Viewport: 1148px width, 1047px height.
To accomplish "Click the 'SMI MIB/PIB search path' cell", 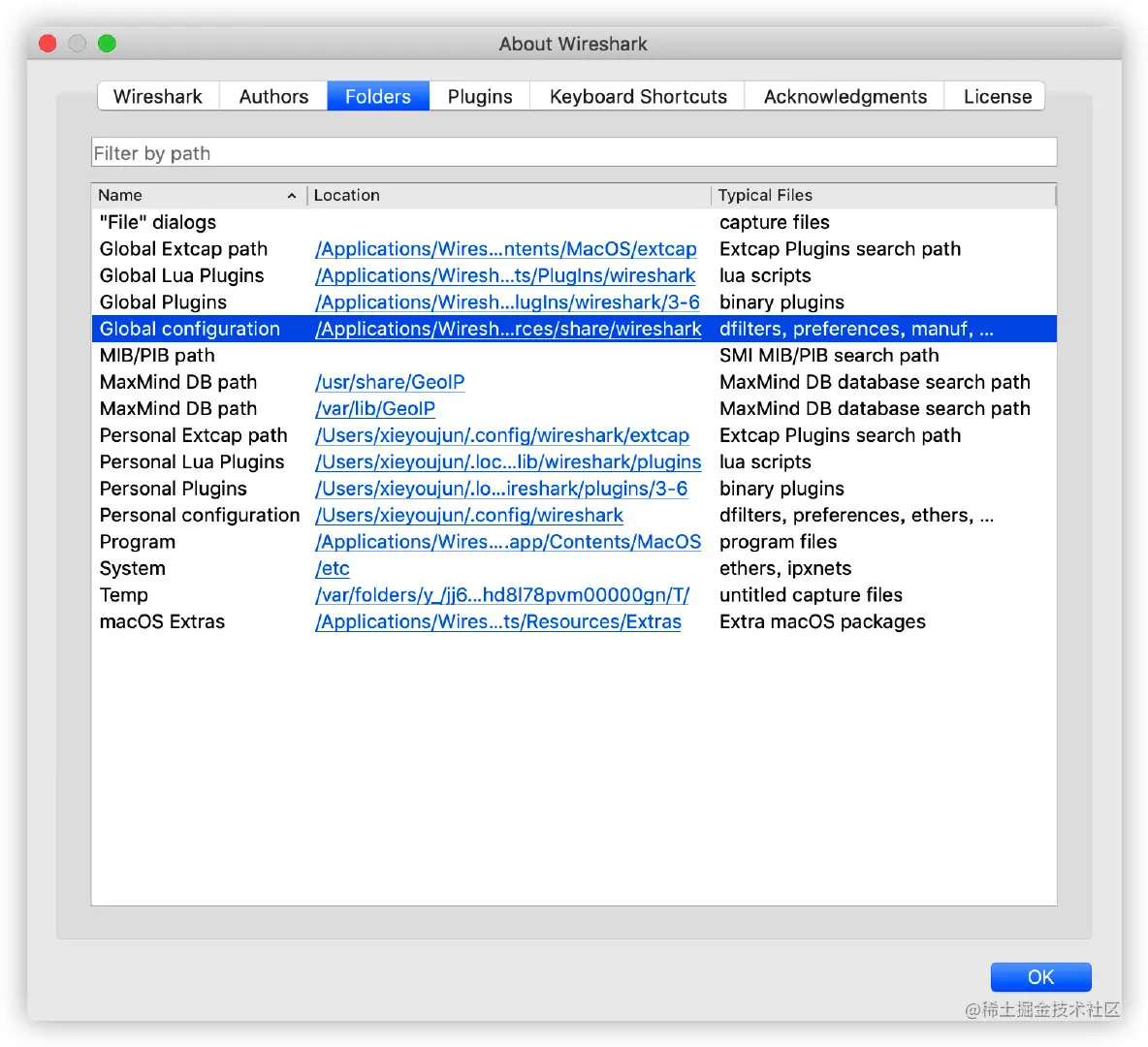I will coord(829,356).
